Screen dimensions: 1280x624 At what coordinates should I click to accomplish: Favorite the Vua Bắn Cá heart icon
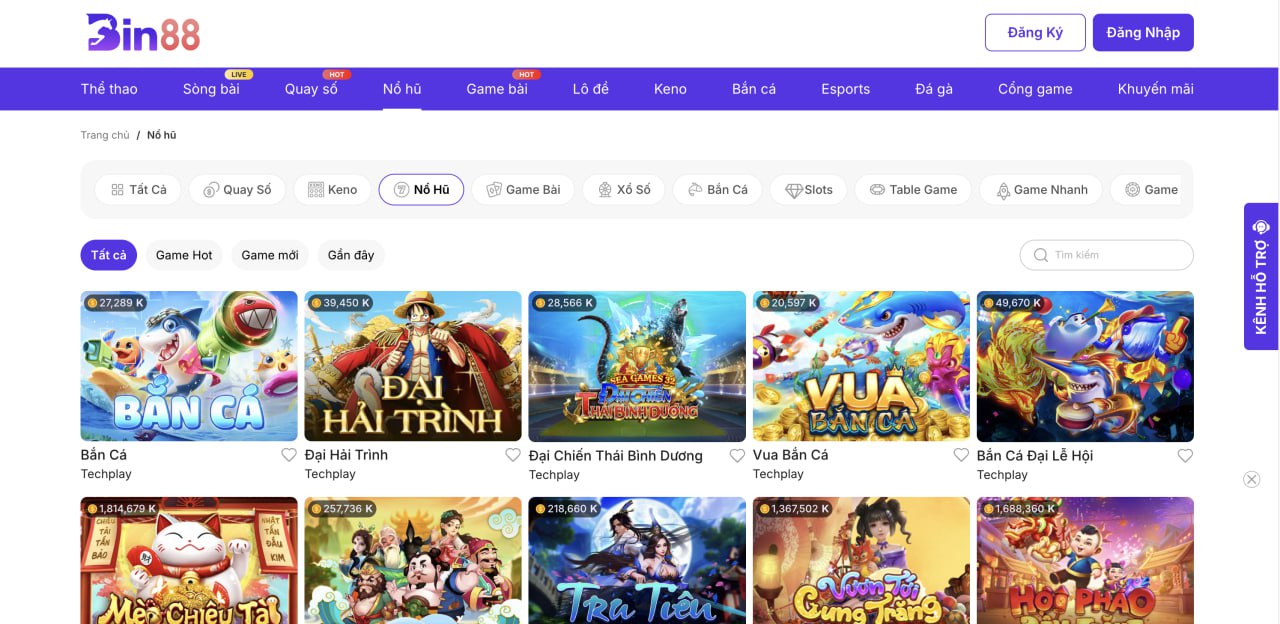click(961, 455)
